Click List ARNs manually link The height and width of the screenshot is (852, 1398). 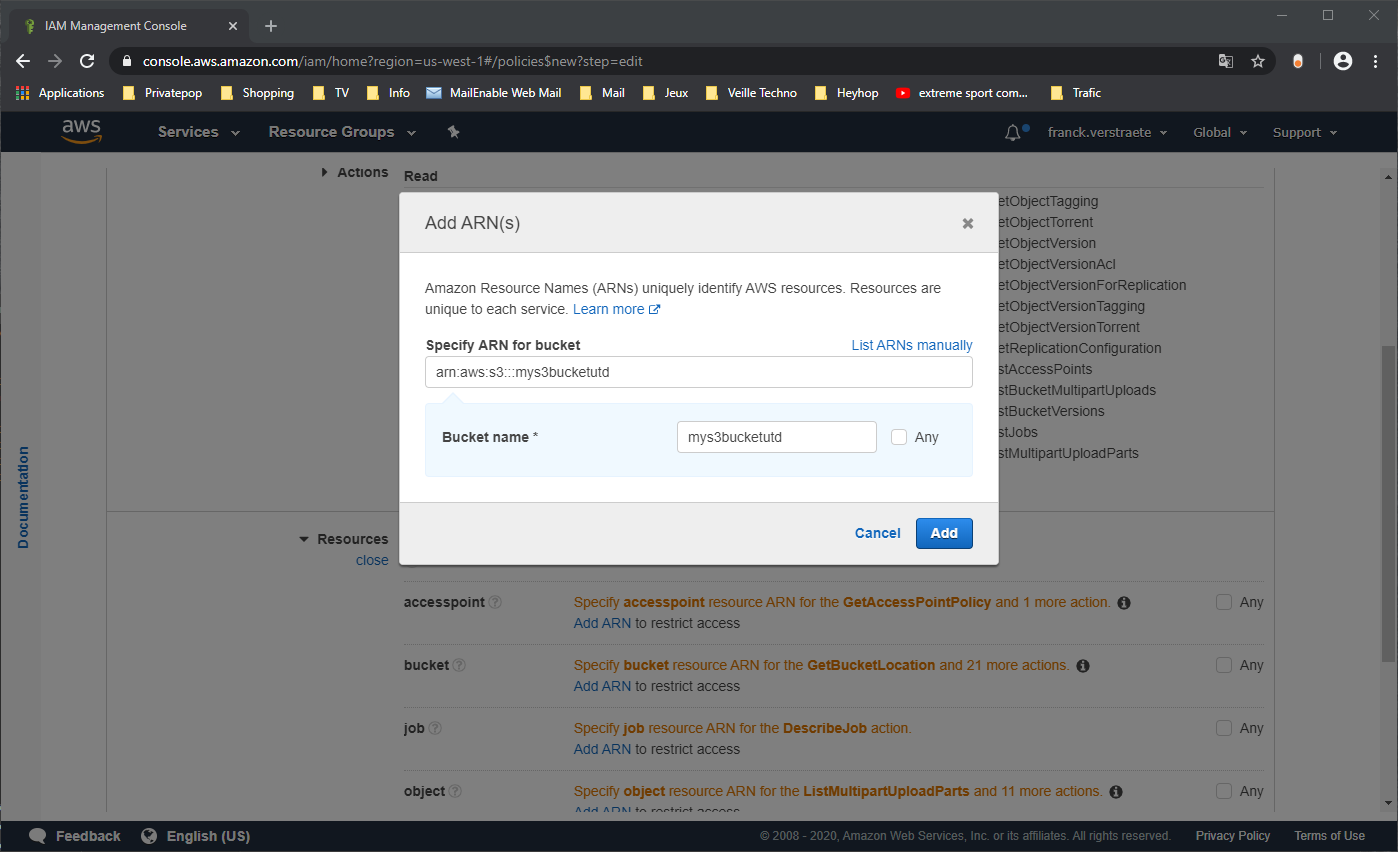pyautogui.click(x=912, y=345)
